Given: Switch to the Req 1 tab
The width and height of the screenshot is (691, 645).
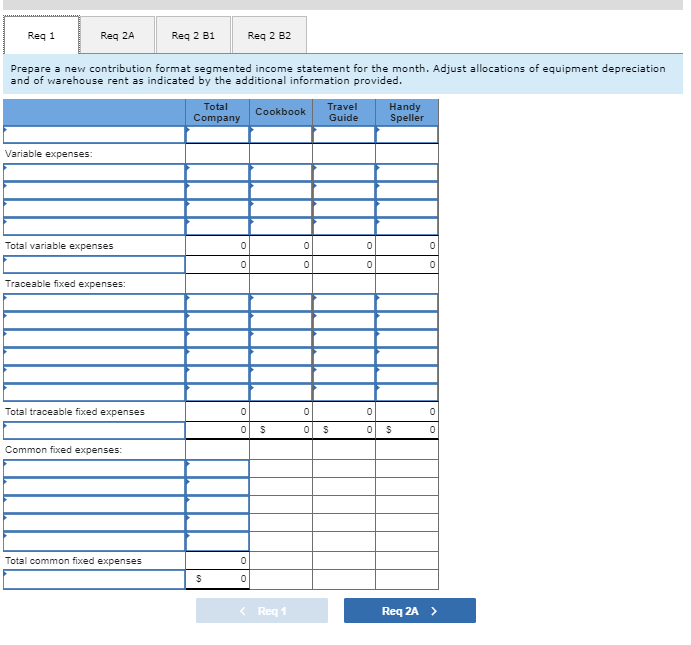Looking at the screenshot, I should (x=41, y=35).
